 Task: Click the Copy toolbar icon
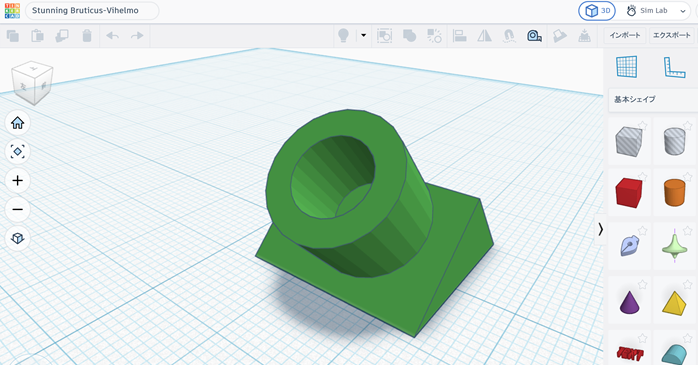click(13, 36)
